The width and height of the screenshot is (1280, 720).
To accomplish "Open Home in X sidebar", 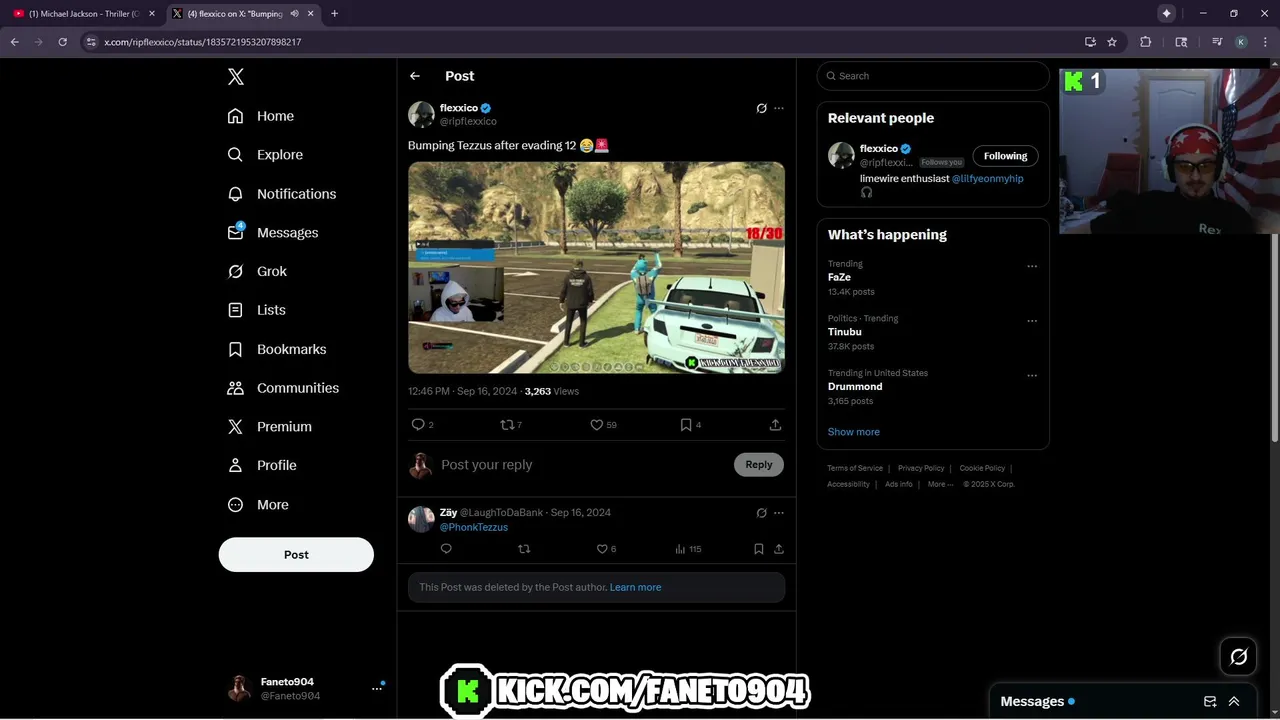I will [260, 116].
